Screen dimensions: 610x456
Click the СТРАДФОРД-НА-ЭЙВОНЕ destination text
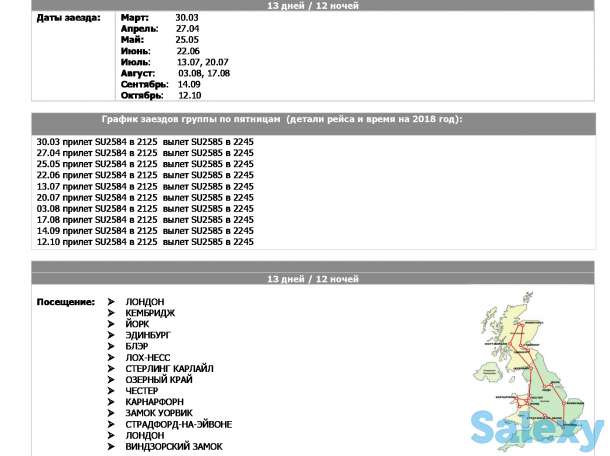(178, 424)
